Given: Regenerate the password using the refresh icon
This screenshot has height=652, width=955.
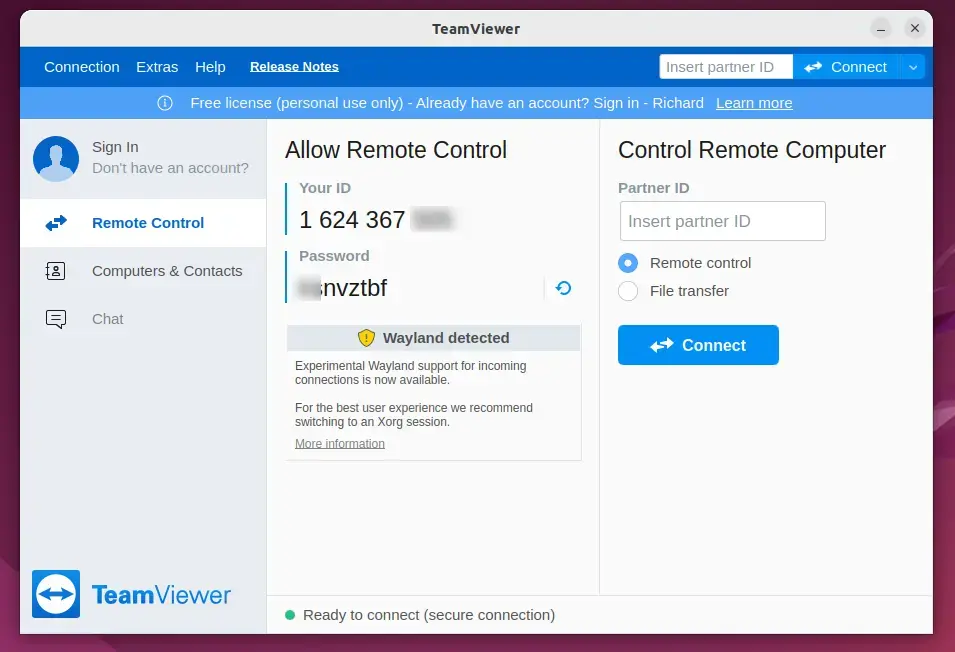Looking at the screenshot, I should [x=562, y=288].
